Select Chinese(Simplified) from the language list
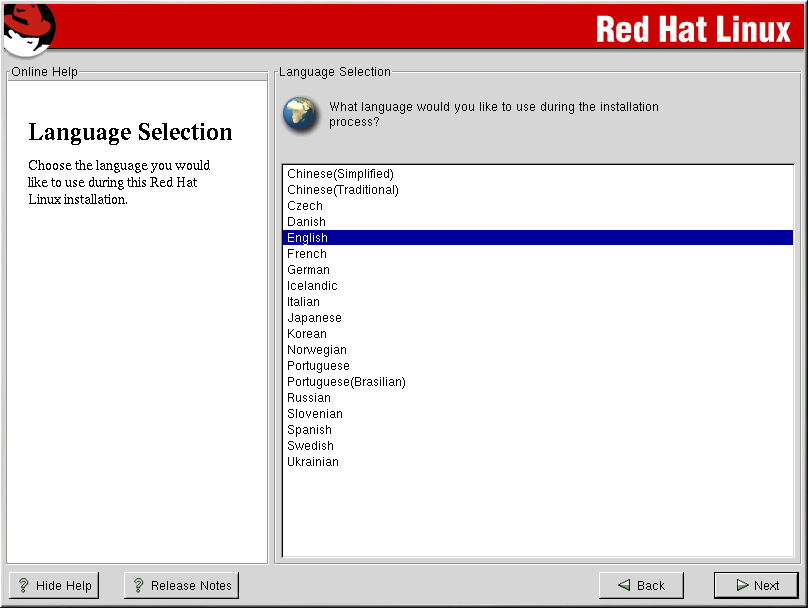Screen dimensions: 808x608 [340, 174]
